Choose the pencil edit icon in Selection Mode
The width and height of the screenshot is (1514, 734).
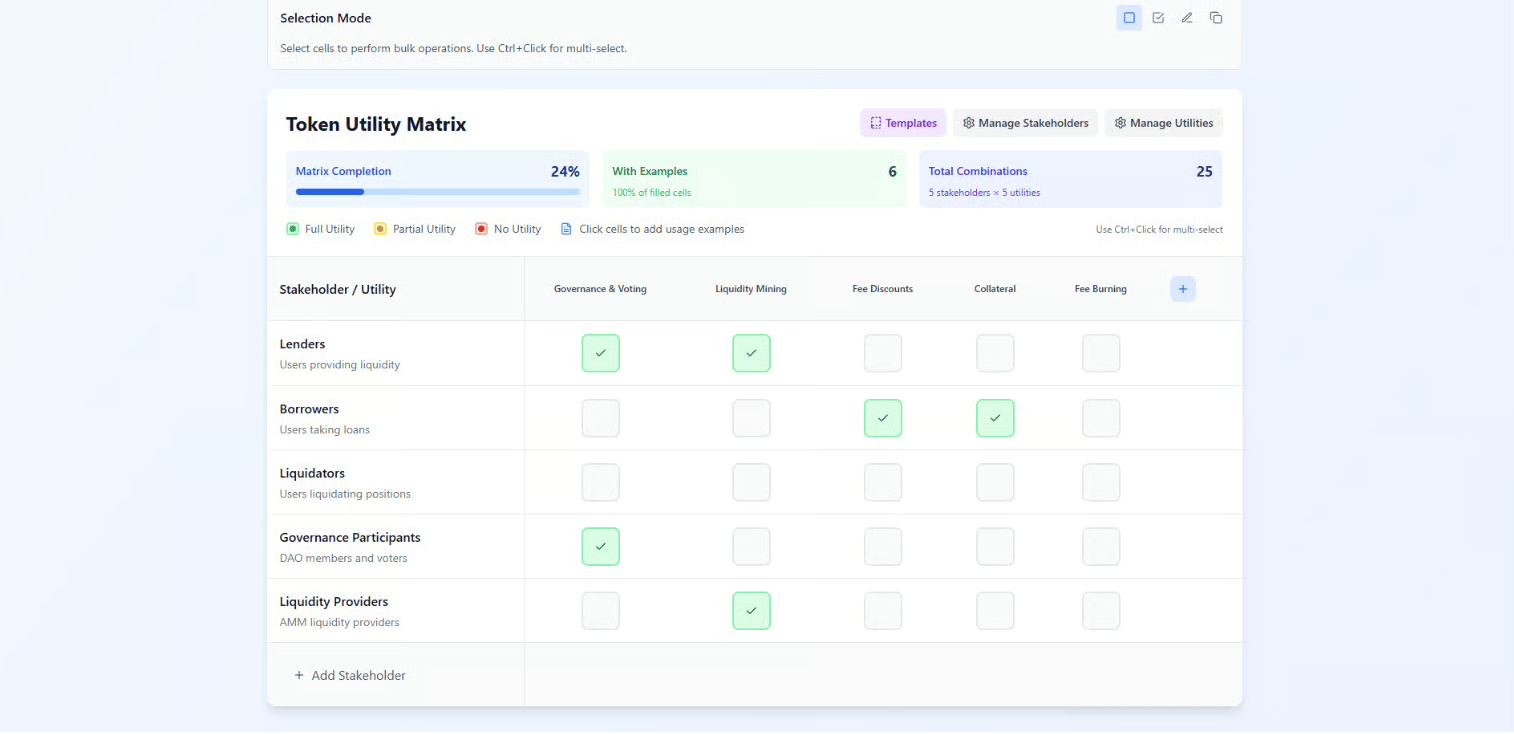click(1187, 18)
